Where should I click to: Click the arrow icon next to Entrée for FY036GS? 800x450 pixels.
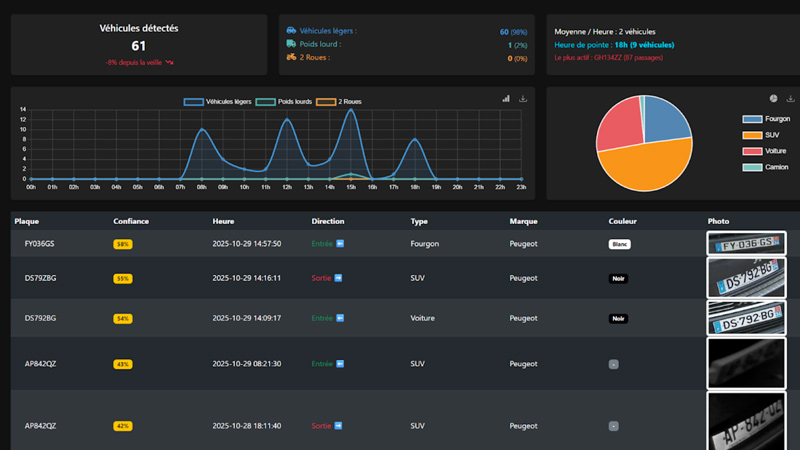[x=339, y=243]
